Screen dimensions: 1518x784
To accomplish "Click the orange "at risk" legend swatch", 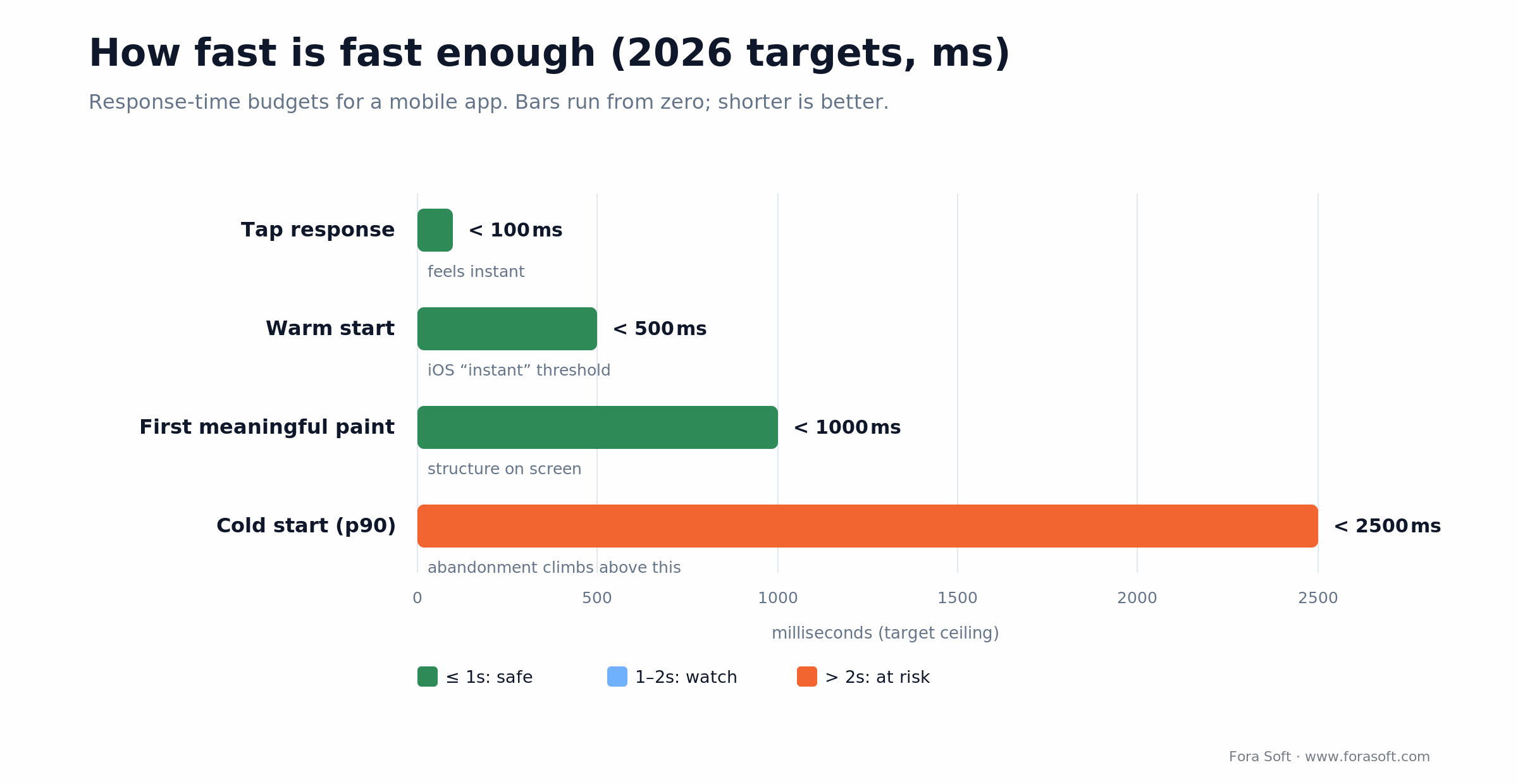I will [x=807, y=677].
